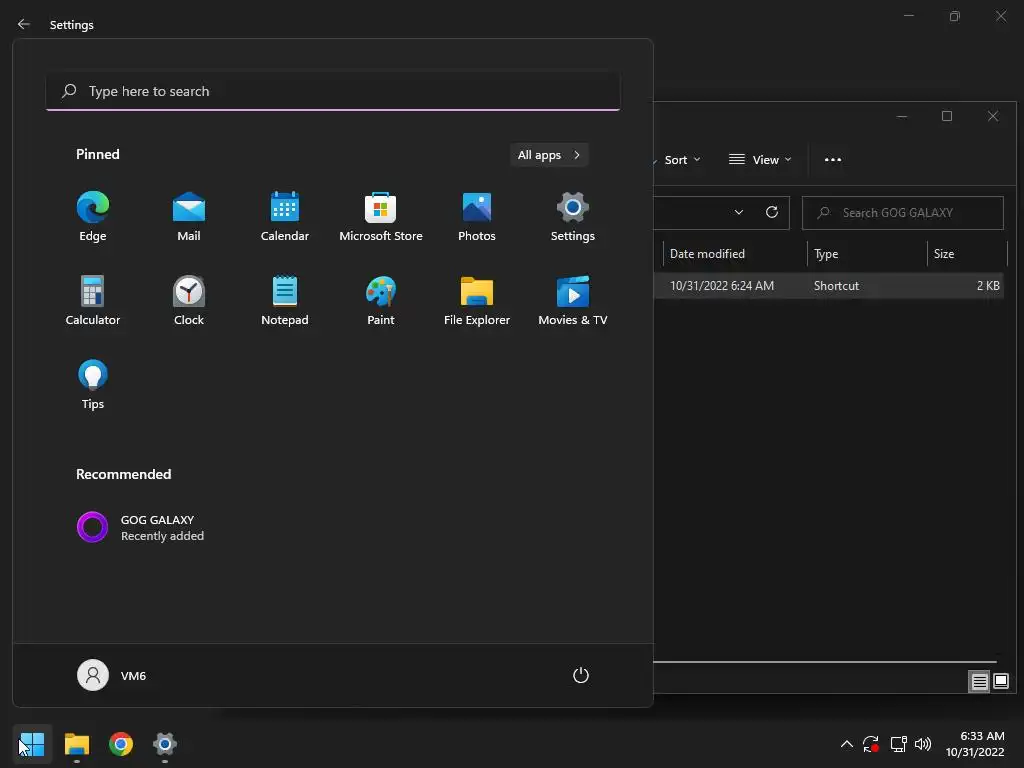Launch the Paint app
The image size is (1024, 768).
click(381, 301)
